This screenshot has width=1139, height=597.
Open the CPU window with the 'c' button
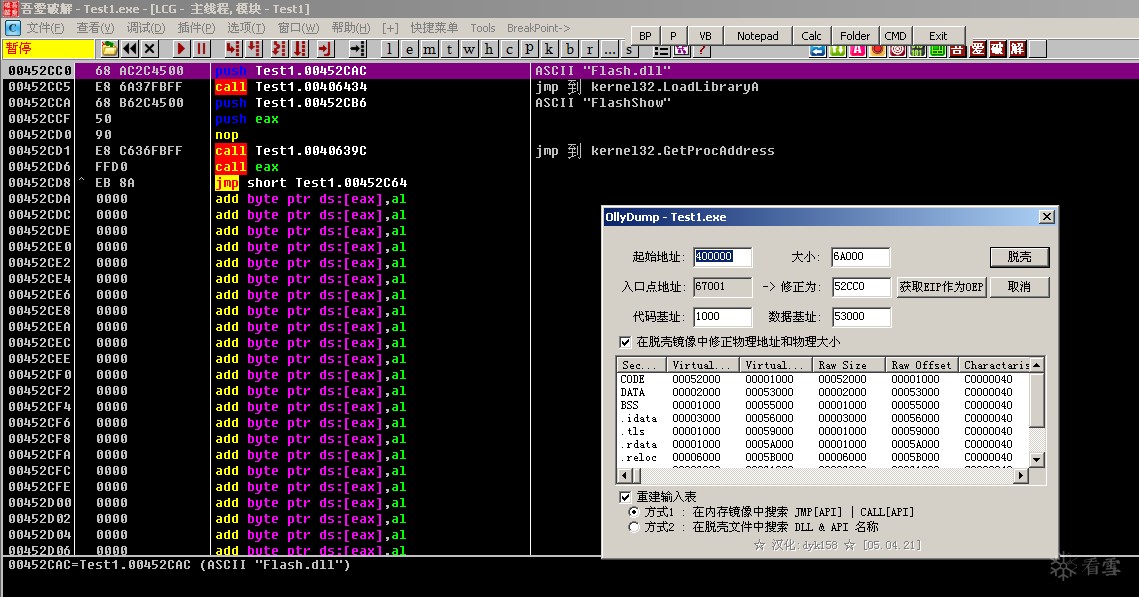click(x=509, y=49)
